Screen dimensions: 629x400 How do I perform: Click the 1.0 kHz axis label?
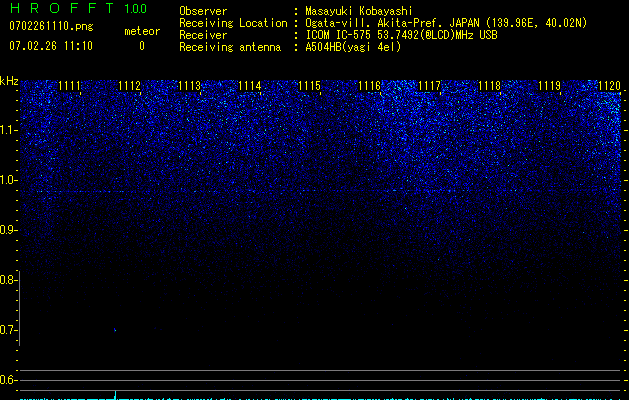coord(8,180)
